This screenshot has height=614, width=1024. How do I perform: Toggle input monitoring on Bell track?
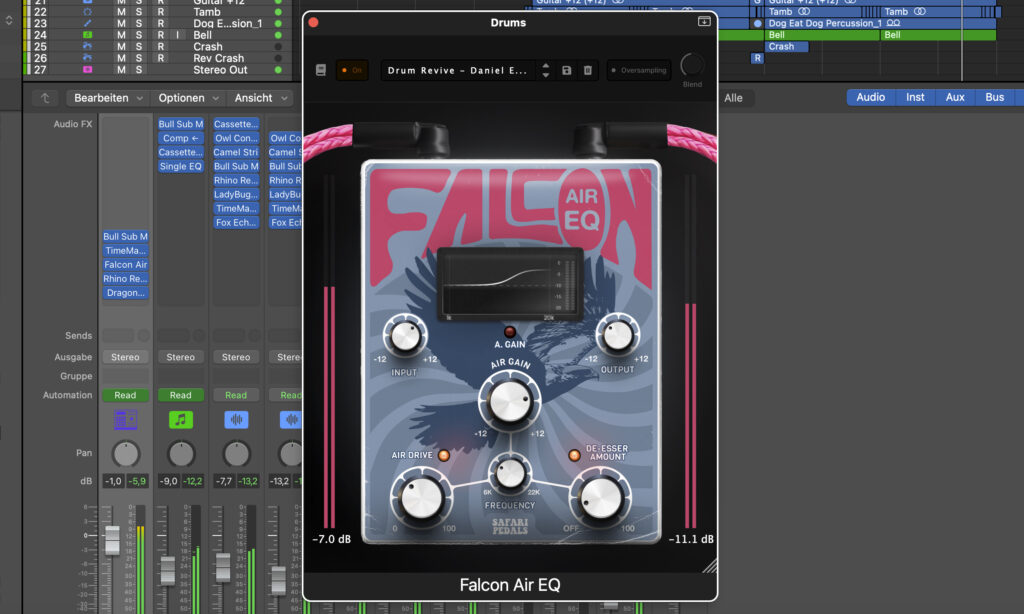177,35
